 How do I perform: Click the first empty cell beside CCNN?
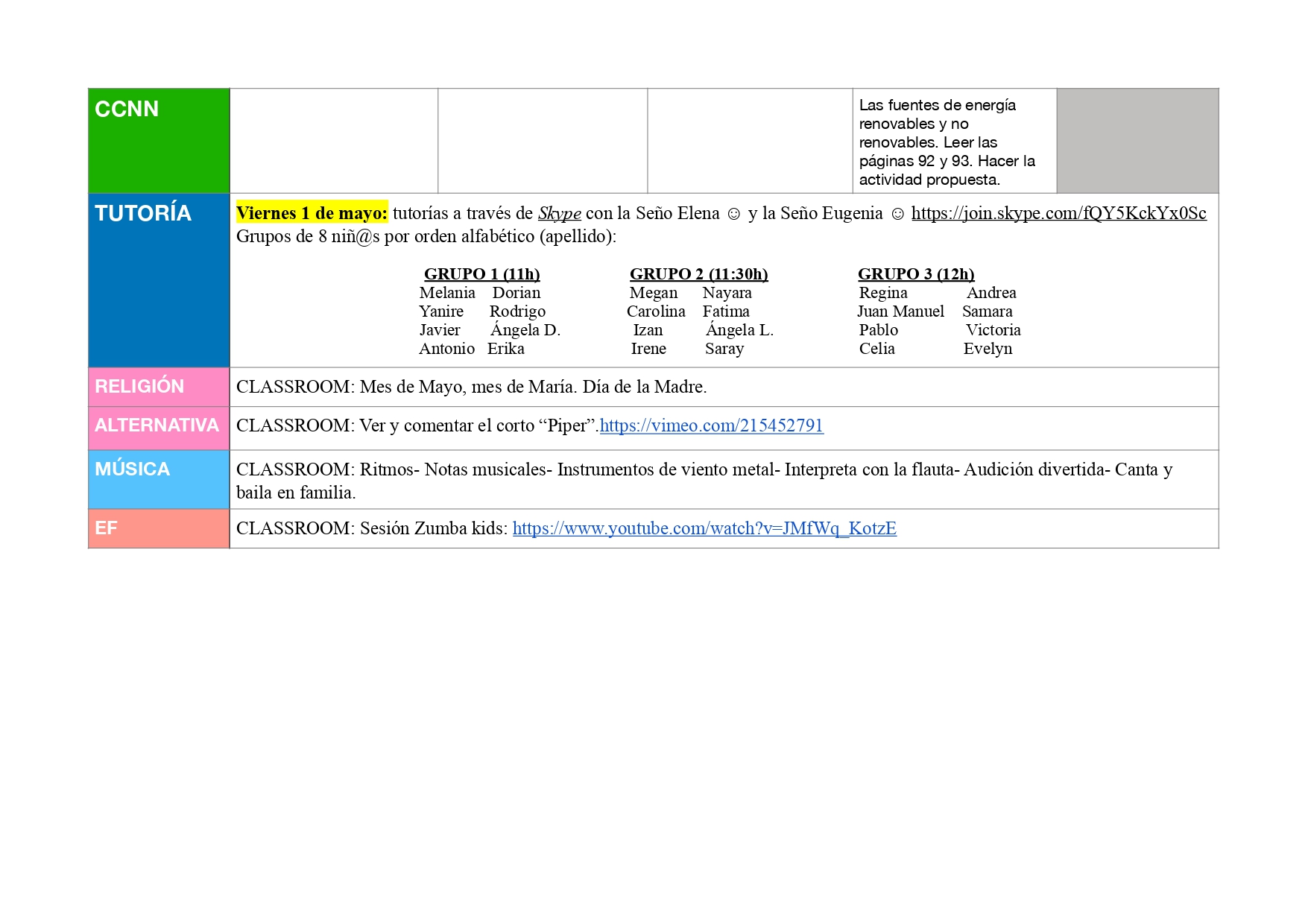tap(334, 141)
